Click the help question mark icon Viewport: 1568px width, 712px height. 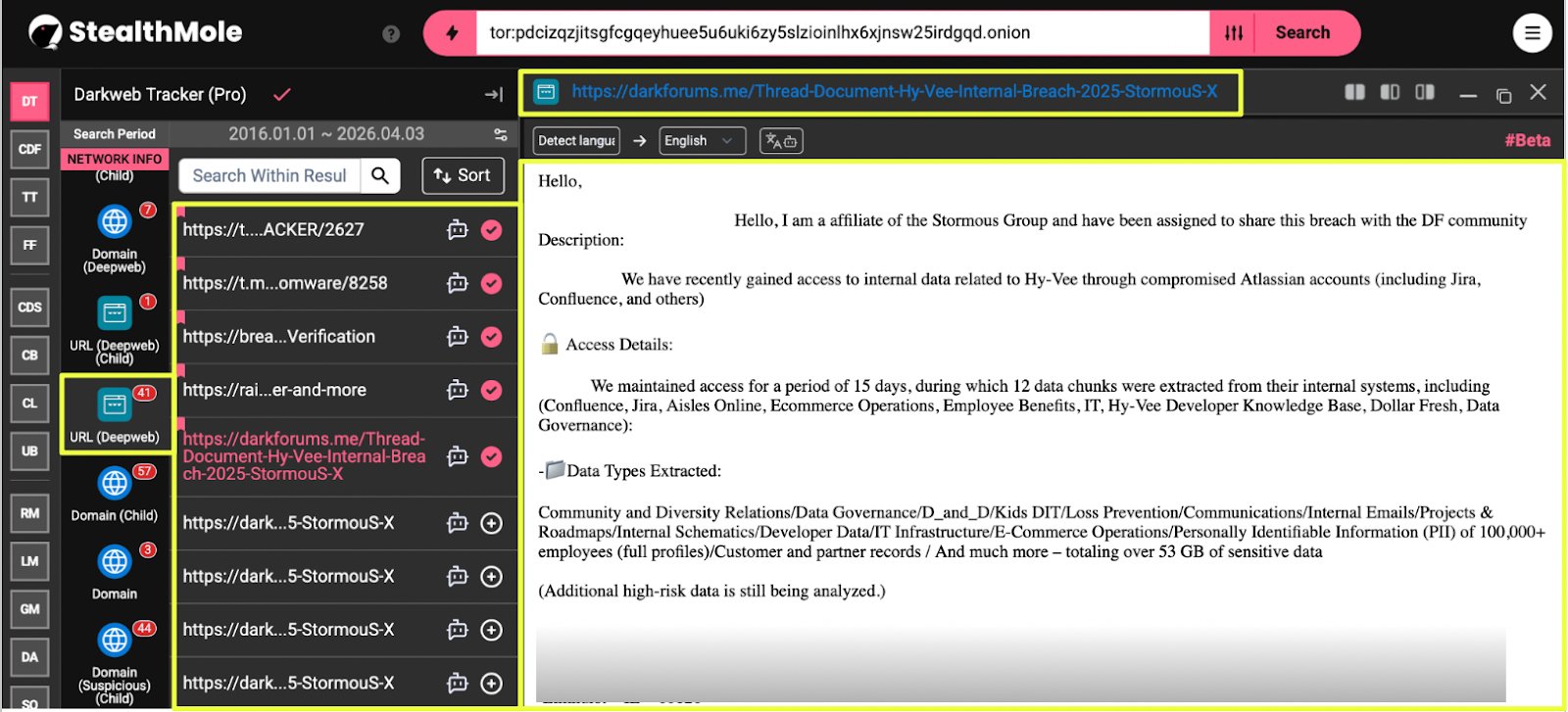pos(391,34)
